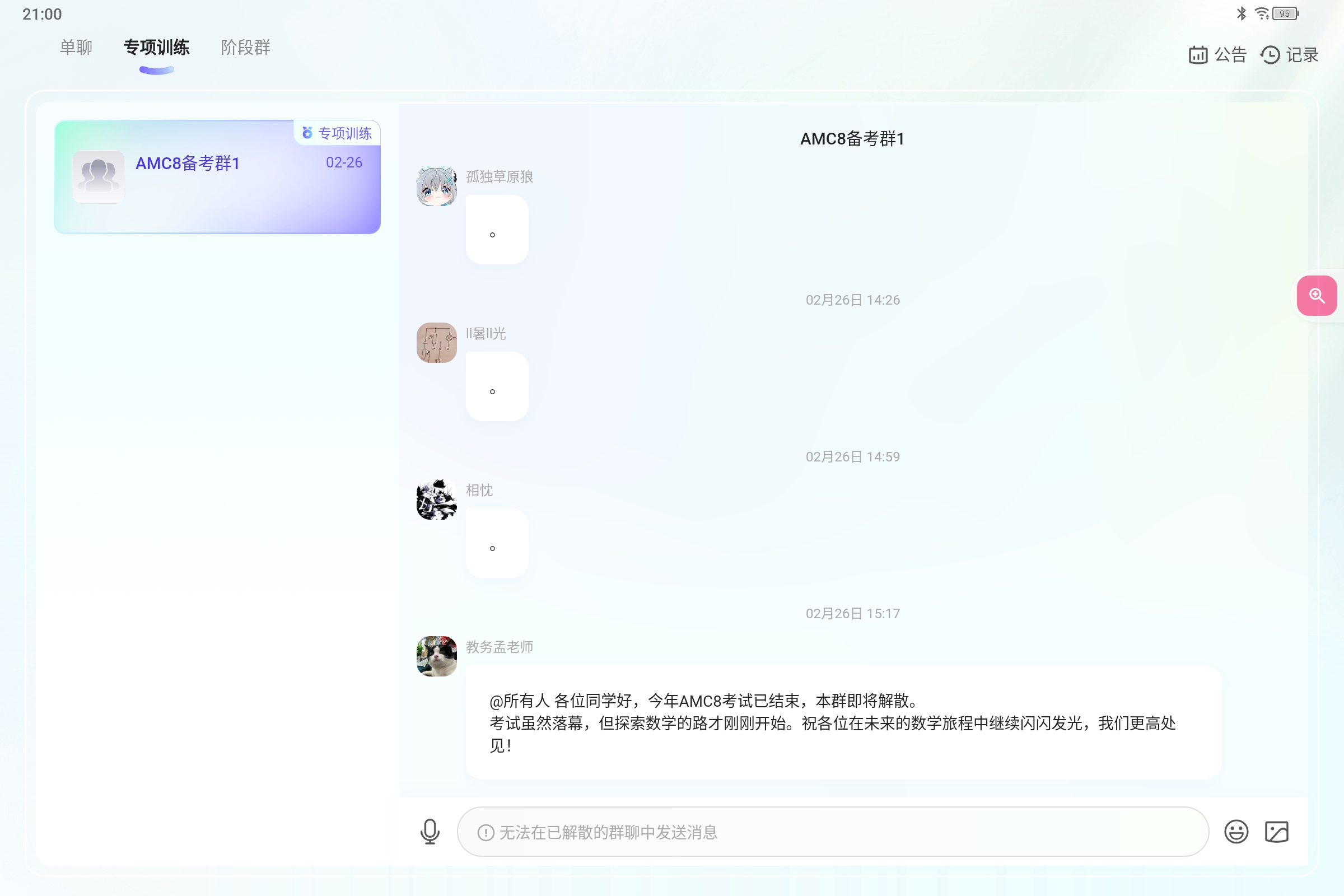Click the Bluetooth status icon
This screenshot has width=1344, height=896.
click(1241, 13)
